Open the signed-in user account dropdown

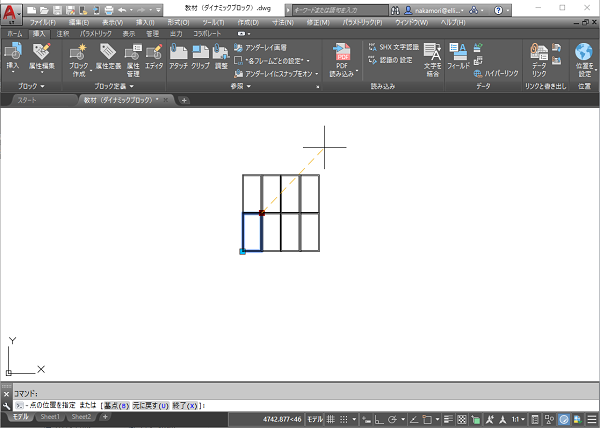pyautogui.click(x=436, y=10)
